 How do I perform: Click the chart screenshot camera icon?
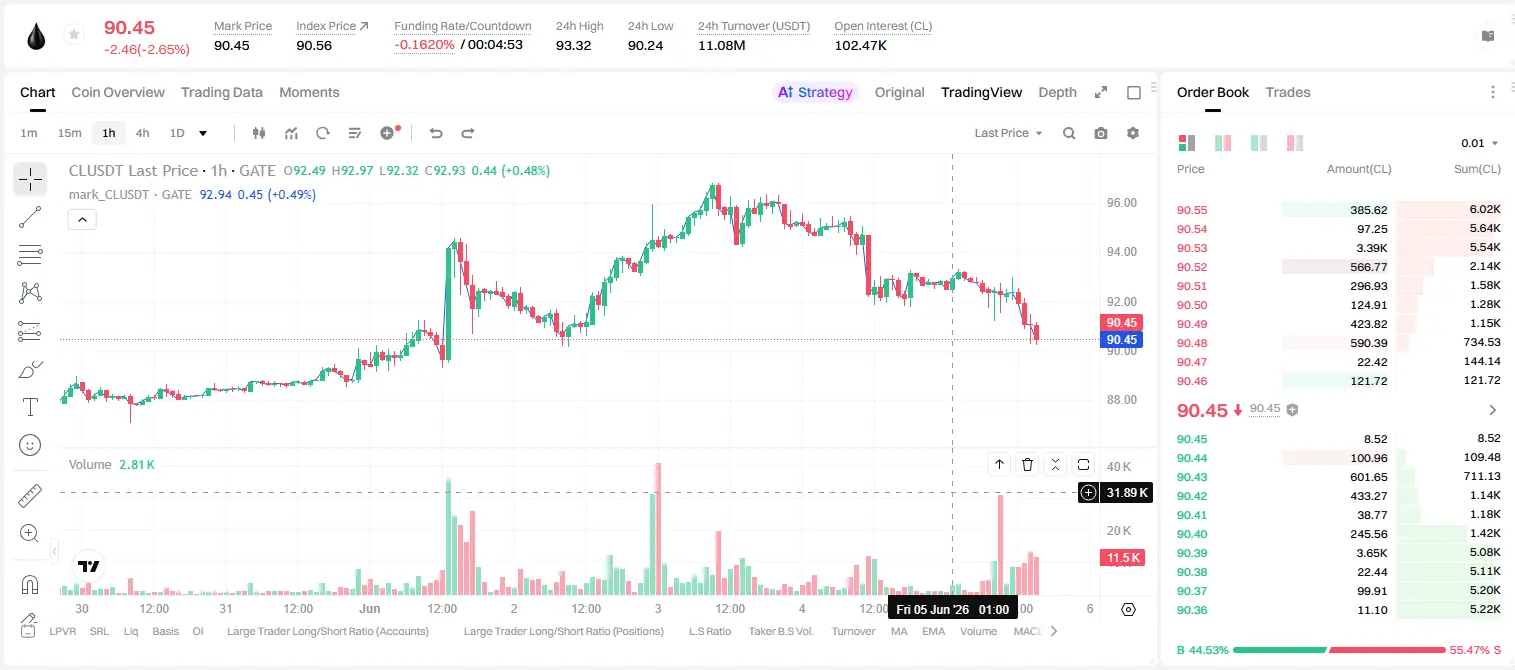point(1101,133)
